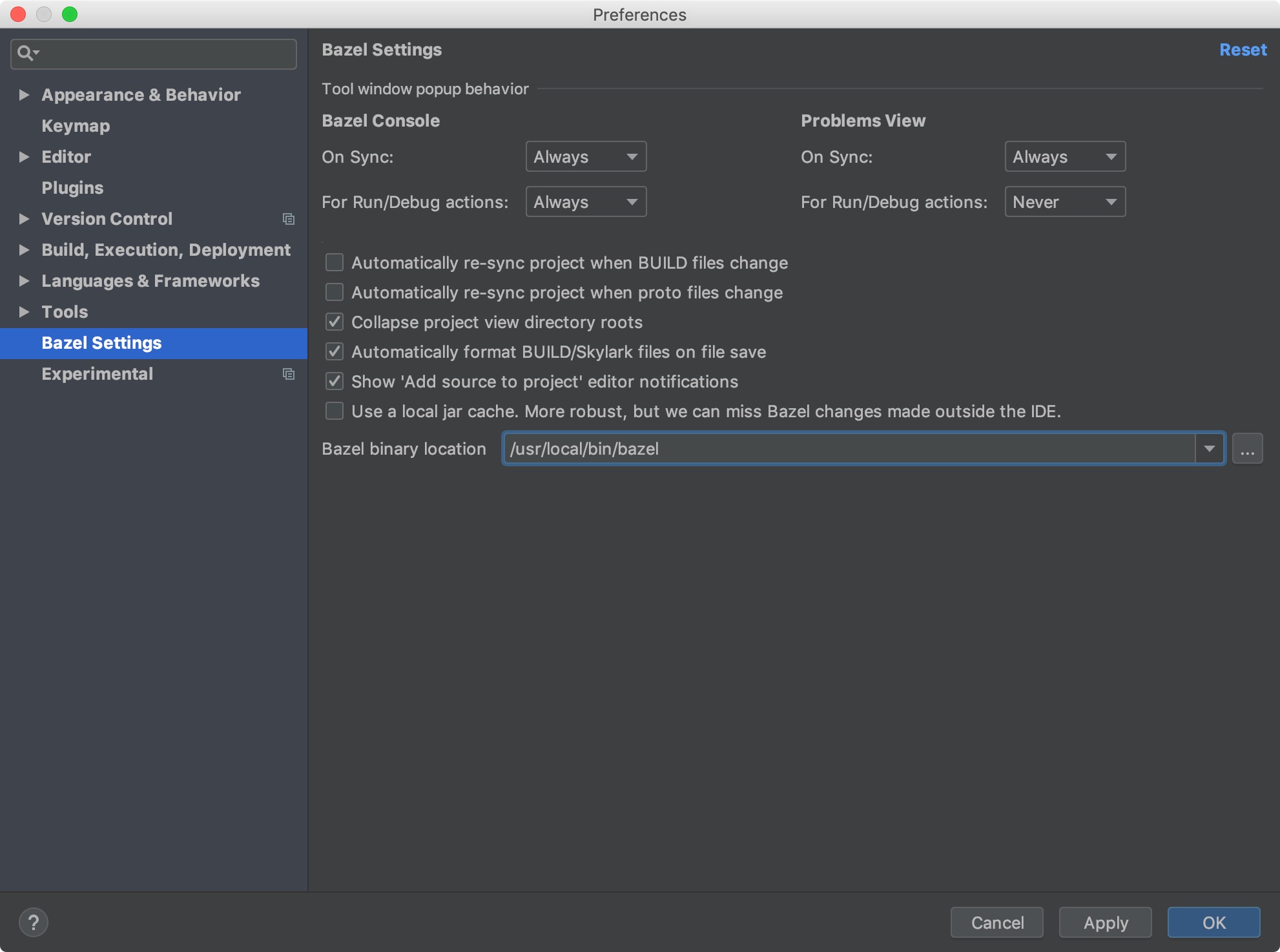Expand the Appearance & Behavior arrow
Viewport: 1280px width, 952px height.
[x=24, y=95]
